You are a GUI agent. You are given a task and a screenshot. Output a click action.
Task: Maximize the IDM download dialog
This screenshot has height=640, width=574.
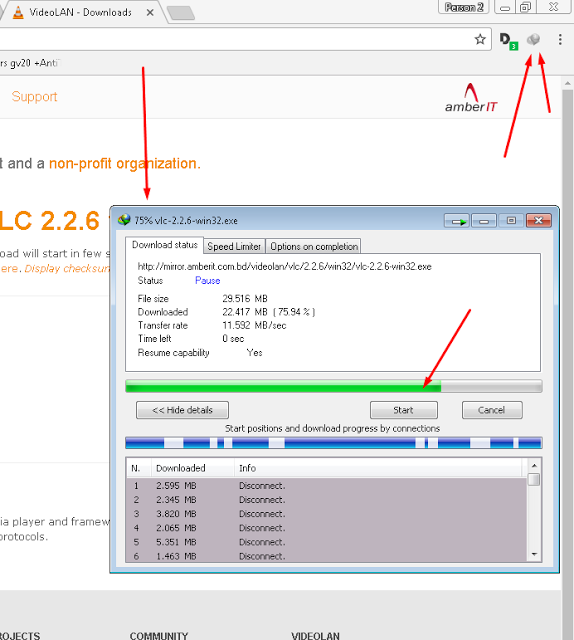(x=511, y=221)
